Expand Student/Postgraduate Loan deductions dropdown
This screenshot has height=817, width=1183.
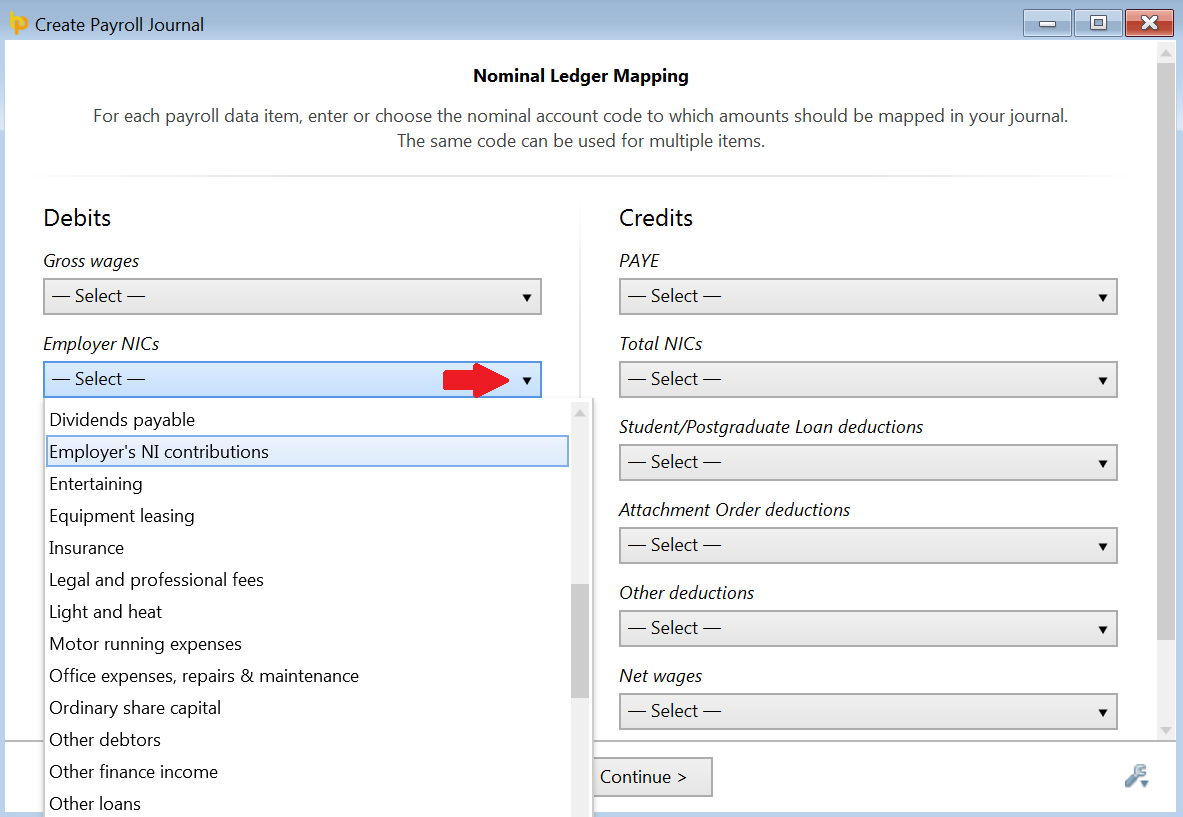868,462
